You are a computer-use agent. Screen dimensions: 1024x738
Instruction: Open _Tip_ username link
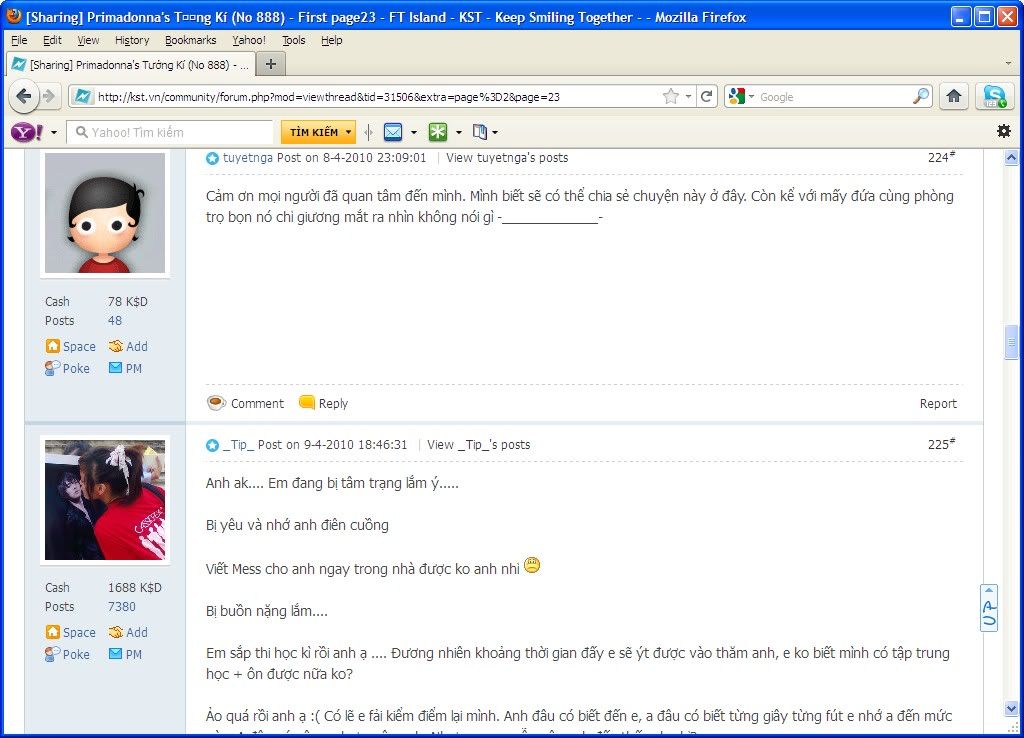pyautogui.click(x=238, y=445)
